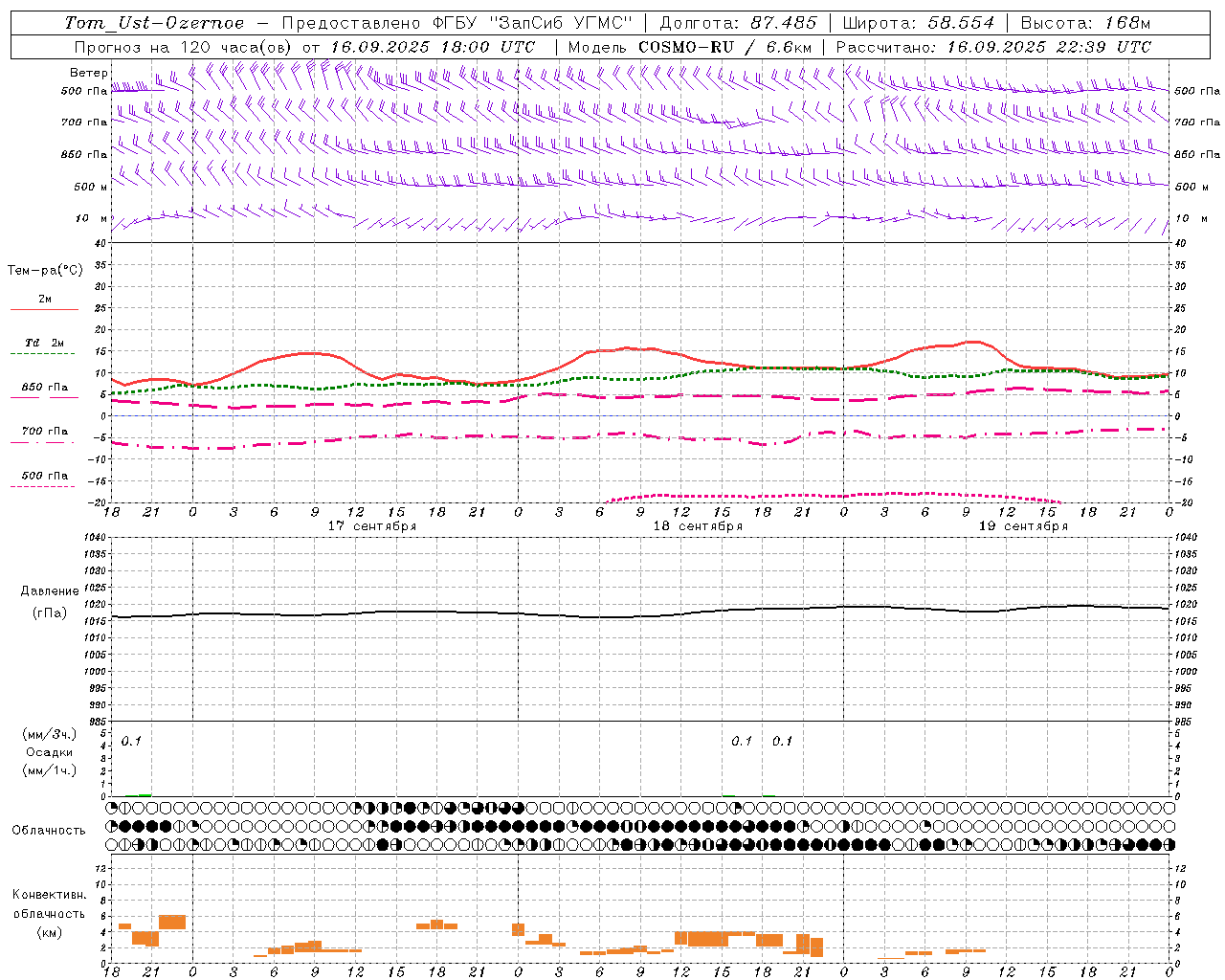The width and height of the screenshot is (1225, 980).
Task: Click the (км) unit label of convective panel
Action: point(50,932)
